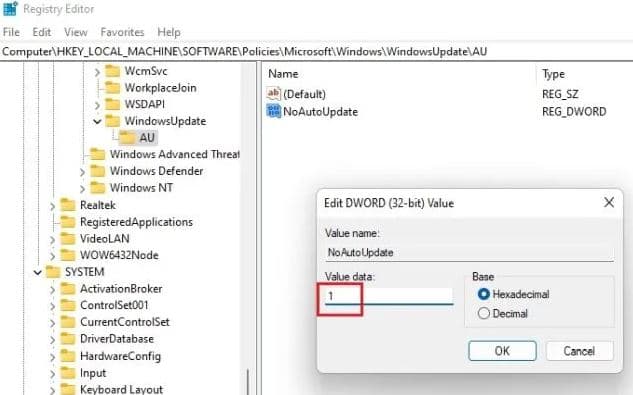Expand the WSDAPI key
The image size is (633, 395).
(97, 105)
